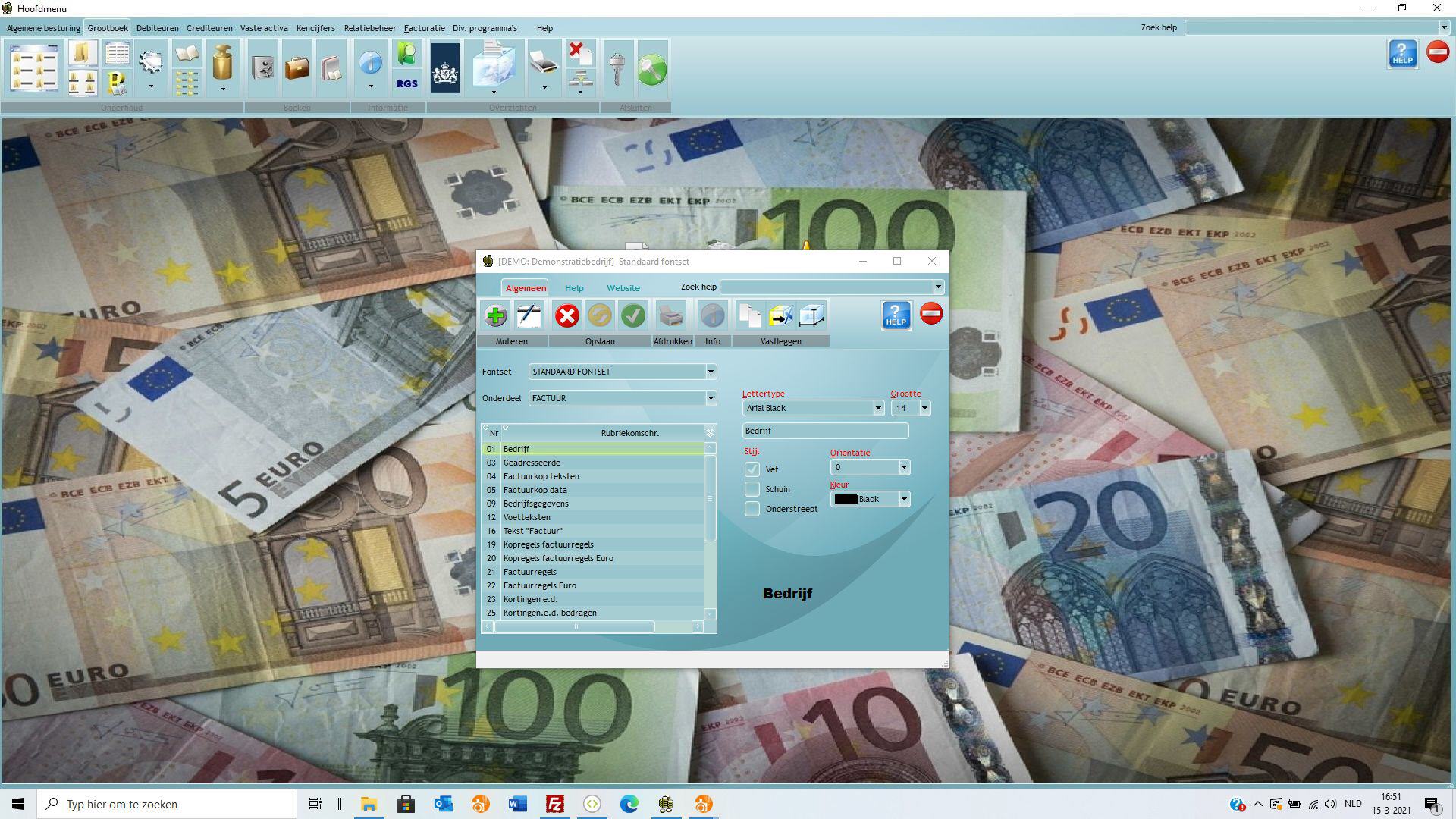Click the brown briefcase icon
Viewport: 1456px width, 819px height.
[x=297, y=68]
